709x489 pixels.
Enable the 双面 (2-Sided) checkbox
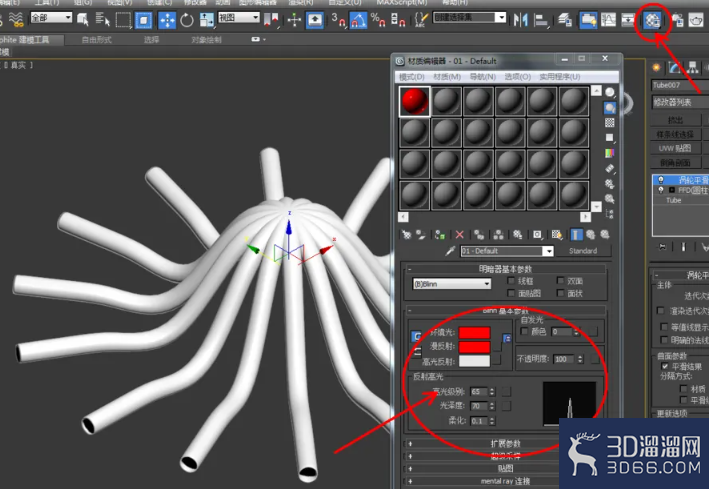click(x=560, y=281)
